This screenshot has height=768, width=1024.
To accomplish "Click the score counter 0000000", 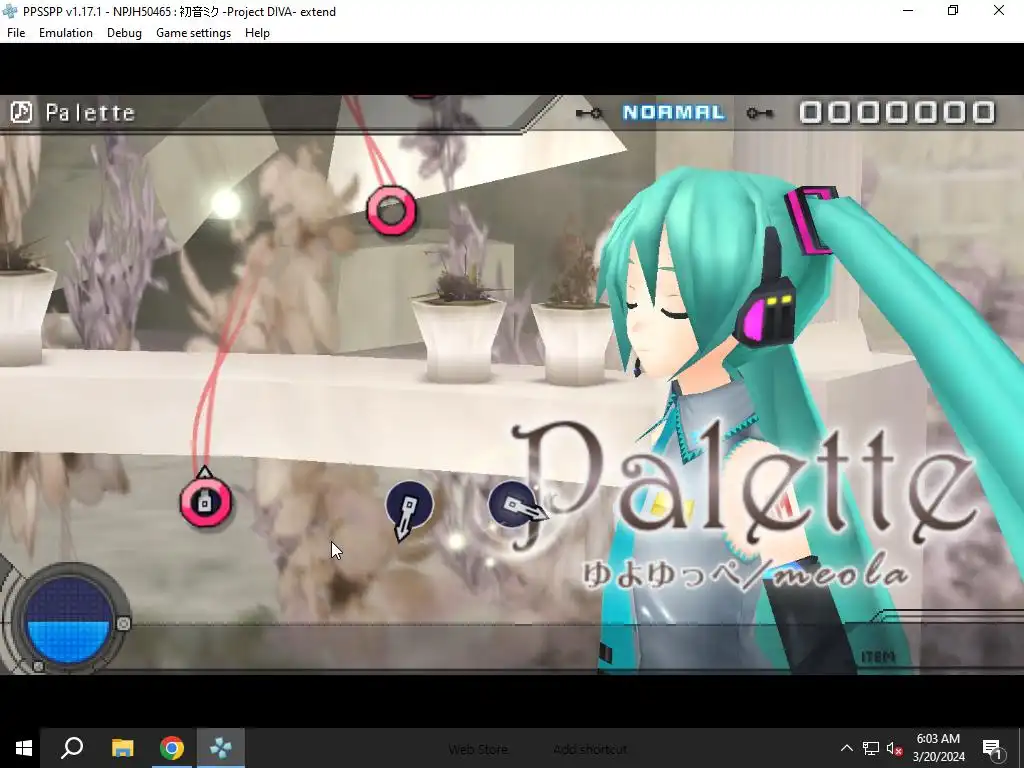I will [x=897, y=112].
